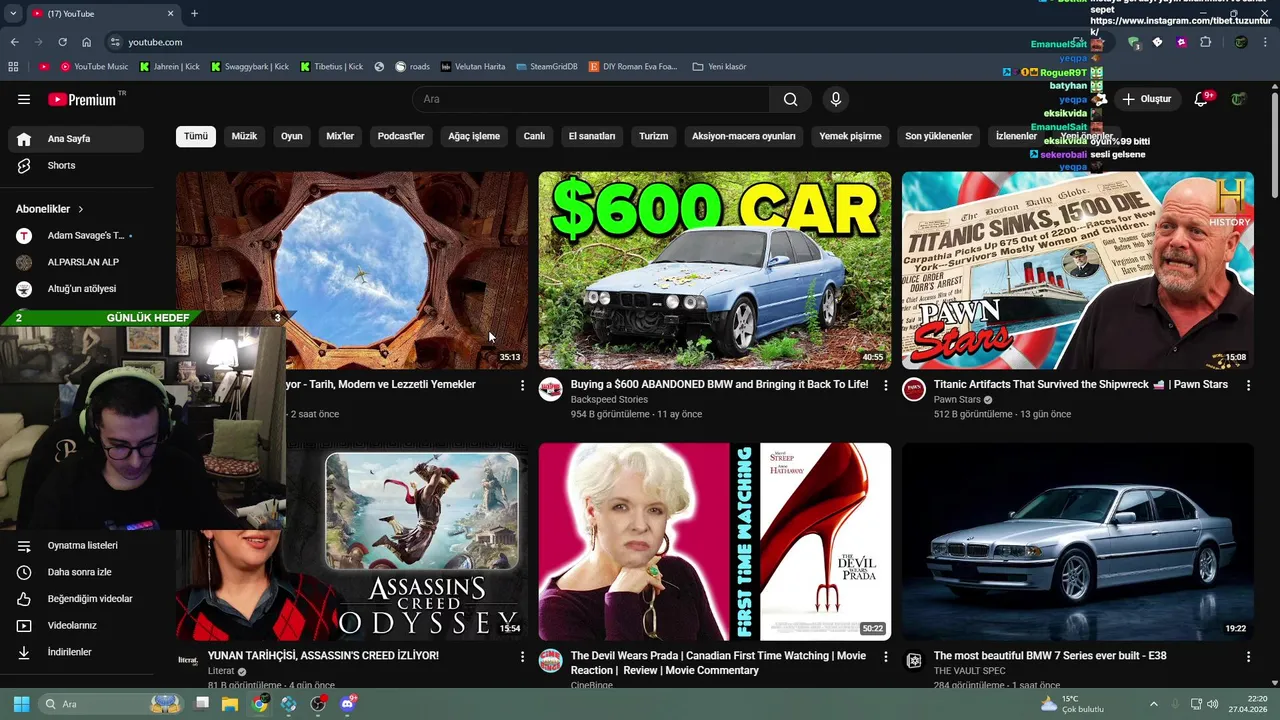Select the Son yüklenenler chip

point(939,136)
